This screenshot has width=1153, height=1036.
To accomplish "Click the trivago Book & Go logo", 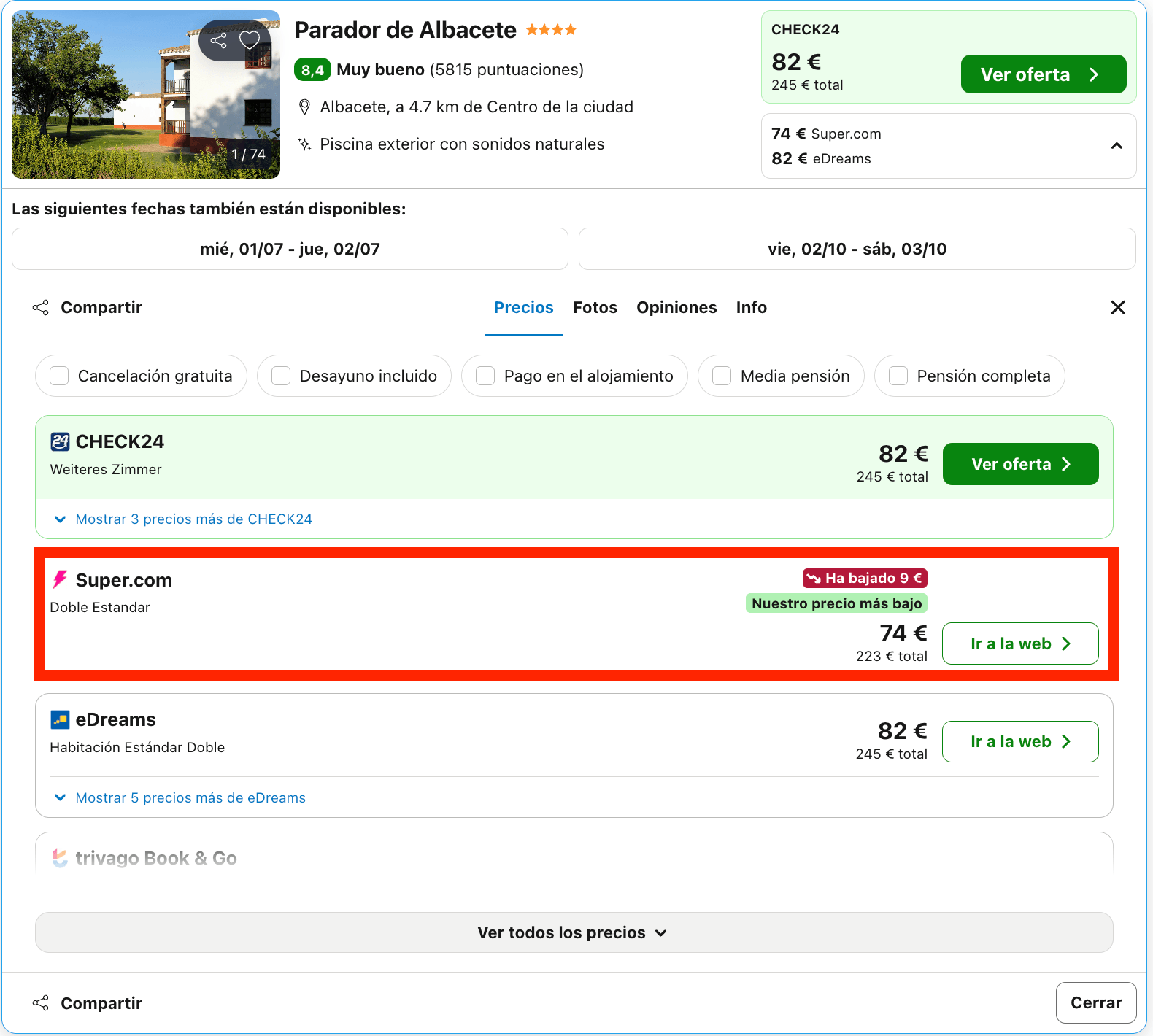I will pyautogui.click(x=60, y=858).
